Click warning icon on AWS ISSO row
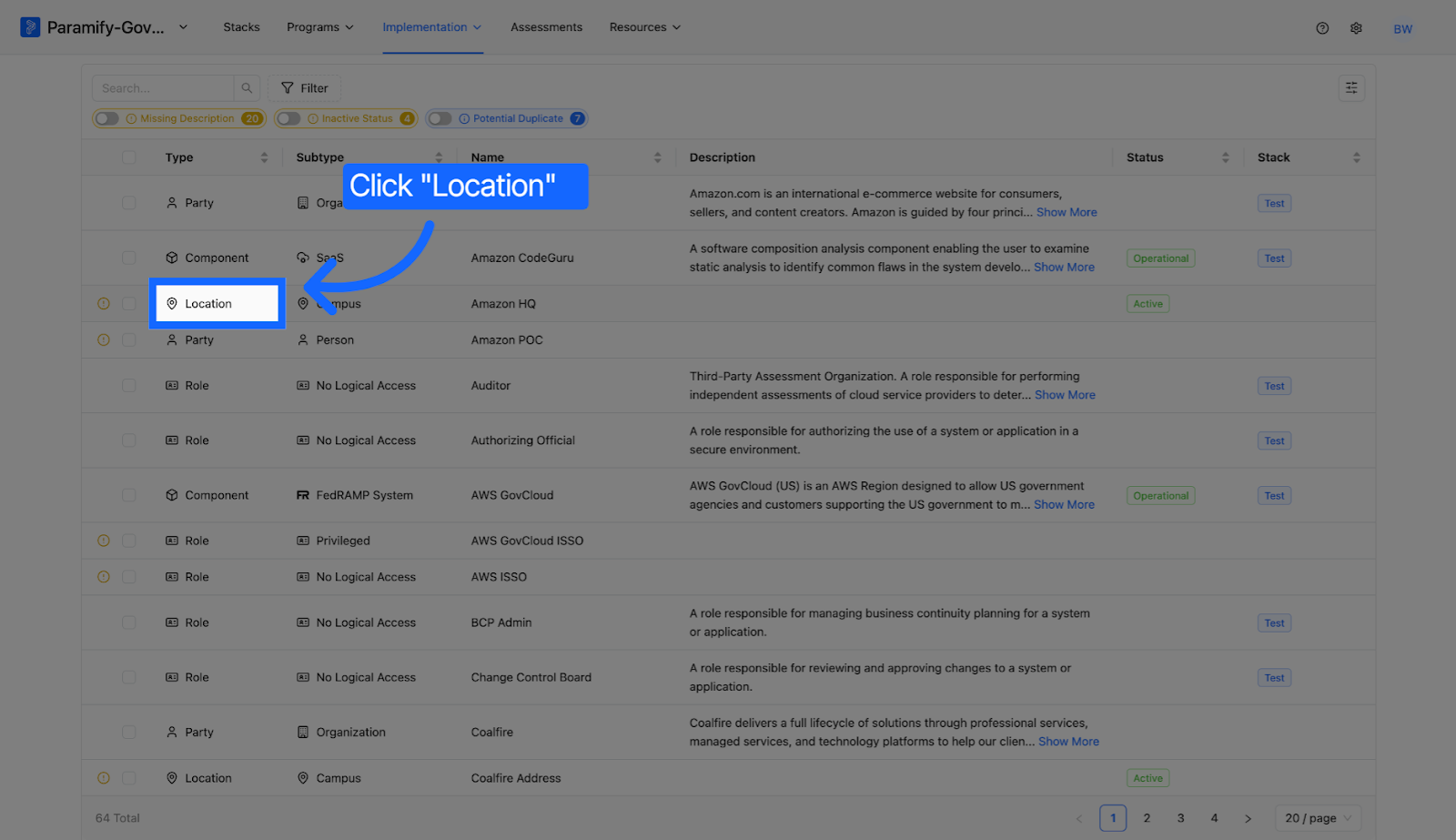Viewport: 1456px width, 840px height. [x=104, y=577]
